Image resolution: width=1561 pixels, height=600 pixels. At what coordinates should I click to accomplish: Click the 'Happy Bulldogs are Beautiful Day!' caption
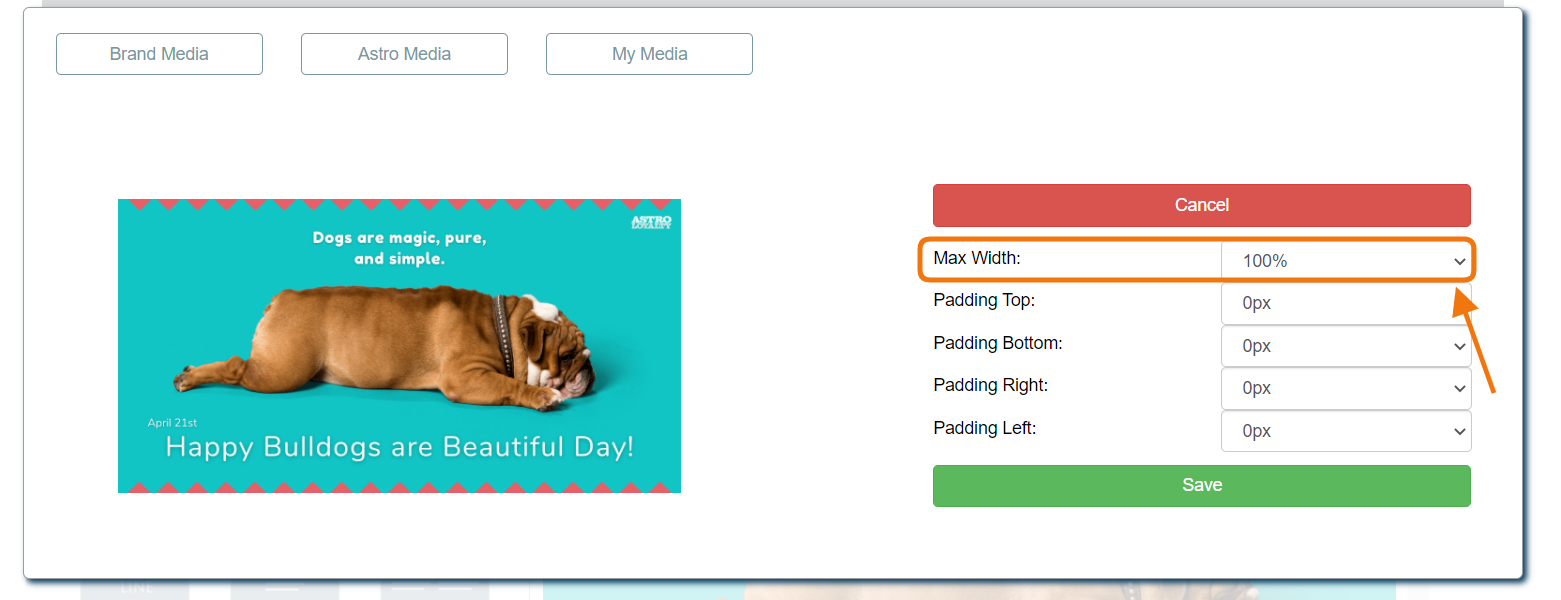point(399,447)
